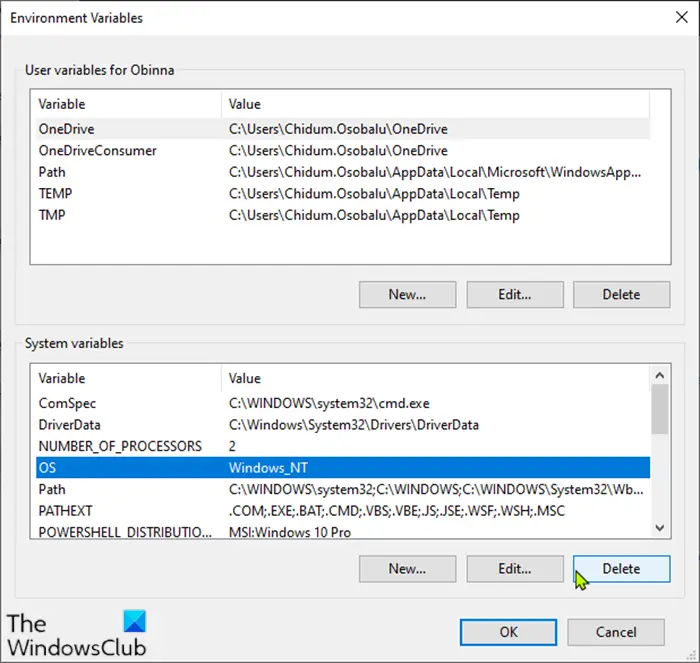Select the PATHEXT system variable
Image resolution: width=700 pixels, height=663 pixels.
point(342,510)
